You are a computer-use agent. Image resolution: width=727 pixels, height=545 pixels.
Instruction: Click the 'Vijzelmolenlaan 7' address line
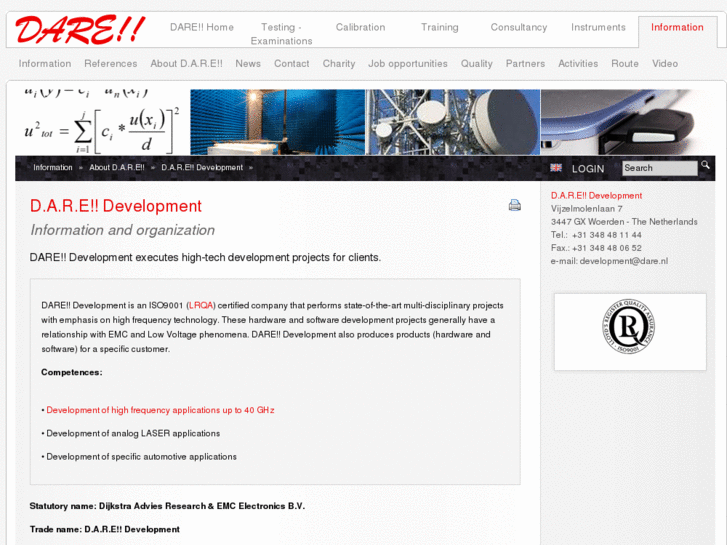(x=587, y=209)
